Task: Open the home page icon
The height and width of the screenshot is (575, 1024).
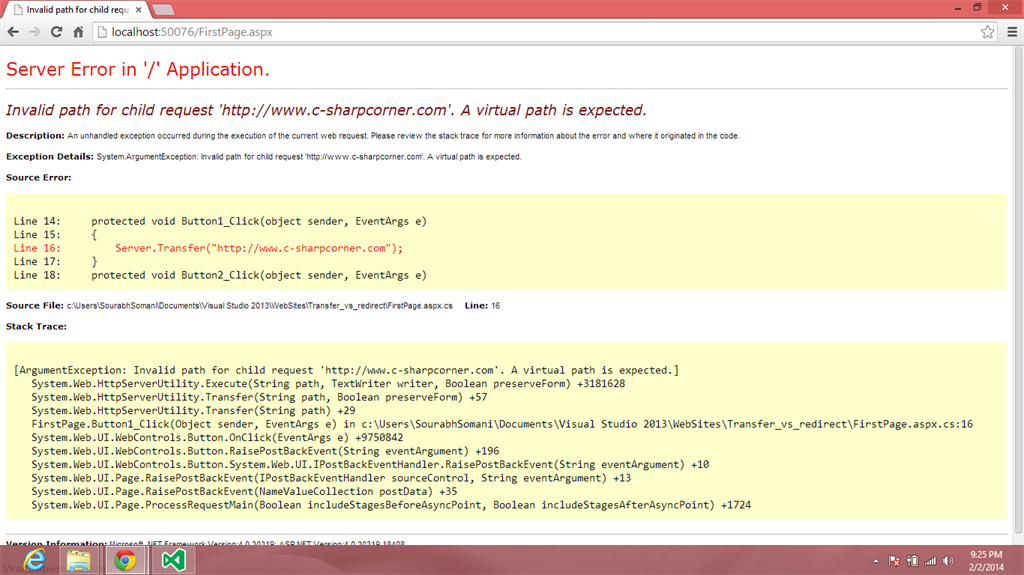Action: tap(78, 32)
